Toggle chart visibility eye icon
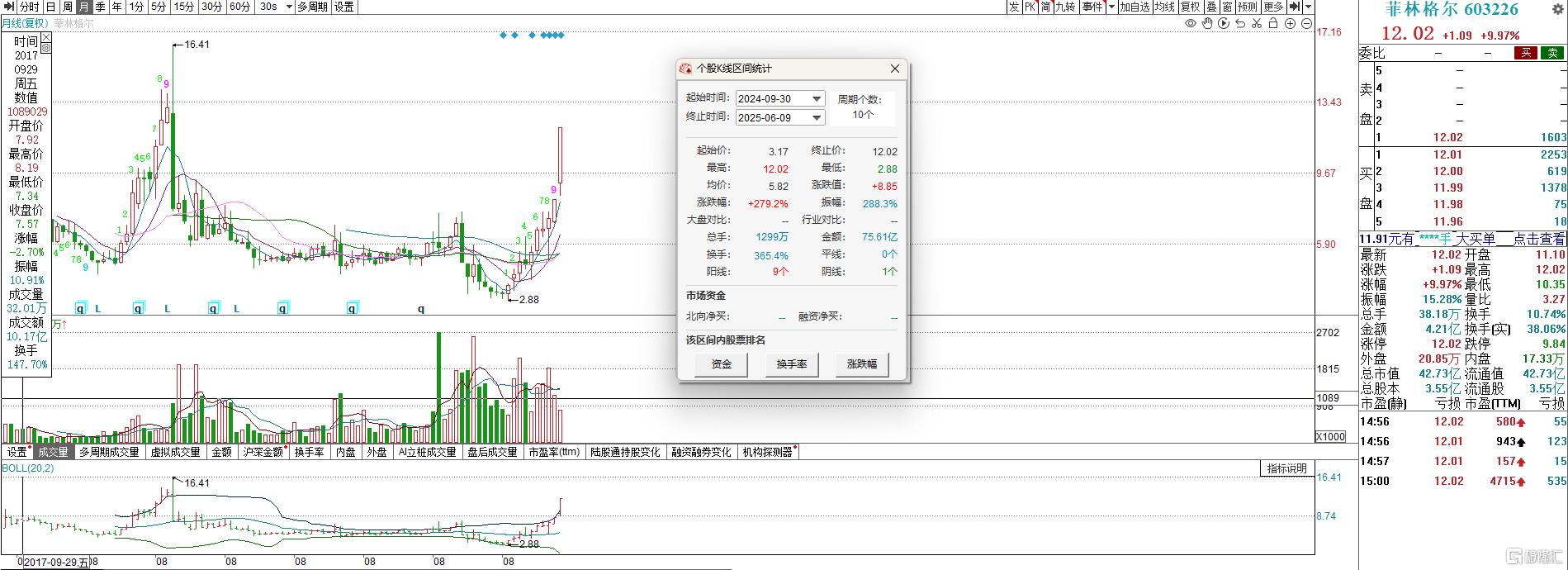The width and height of the screenshot is (1568, 570). [x=1191, y=23]
